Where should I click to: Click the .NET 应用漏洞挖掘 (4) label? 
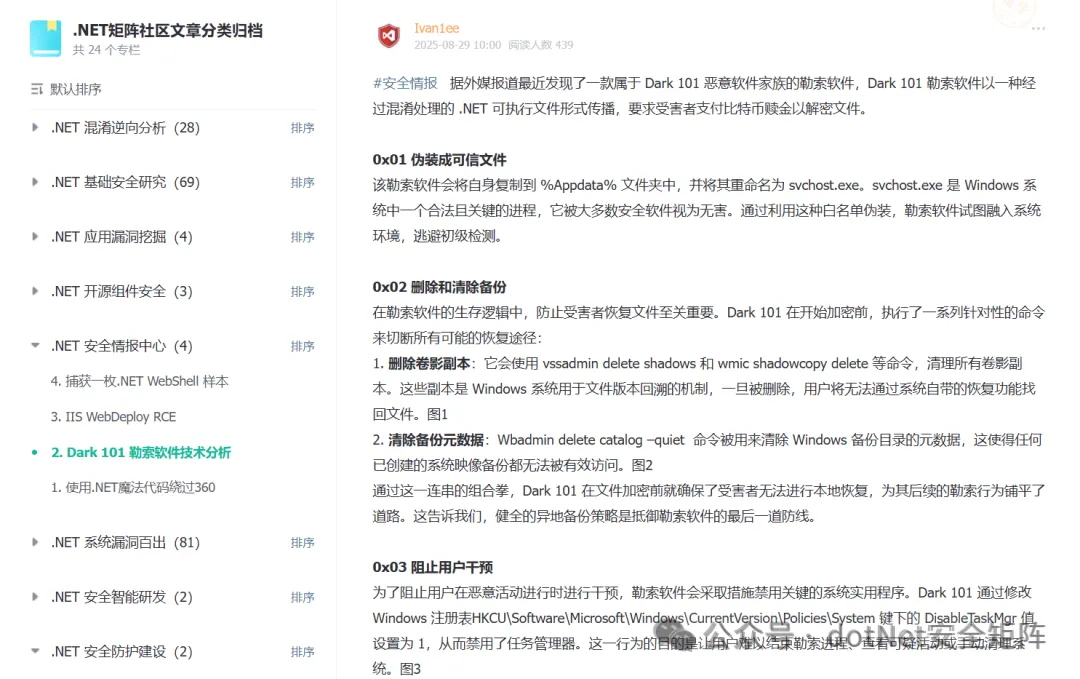point(122,236)
